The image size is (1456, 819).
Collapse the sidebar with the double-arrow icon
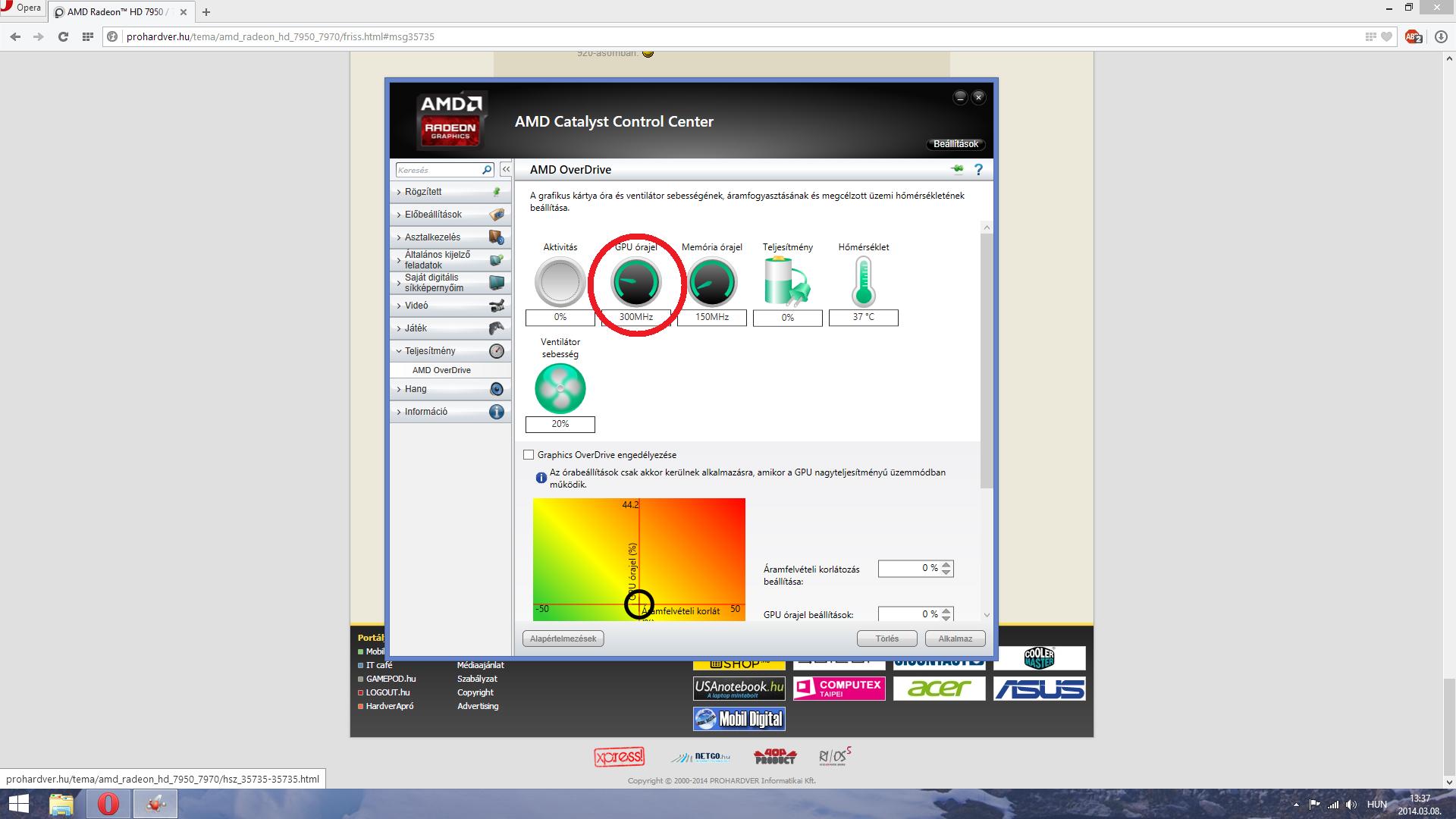click(506, 170)
